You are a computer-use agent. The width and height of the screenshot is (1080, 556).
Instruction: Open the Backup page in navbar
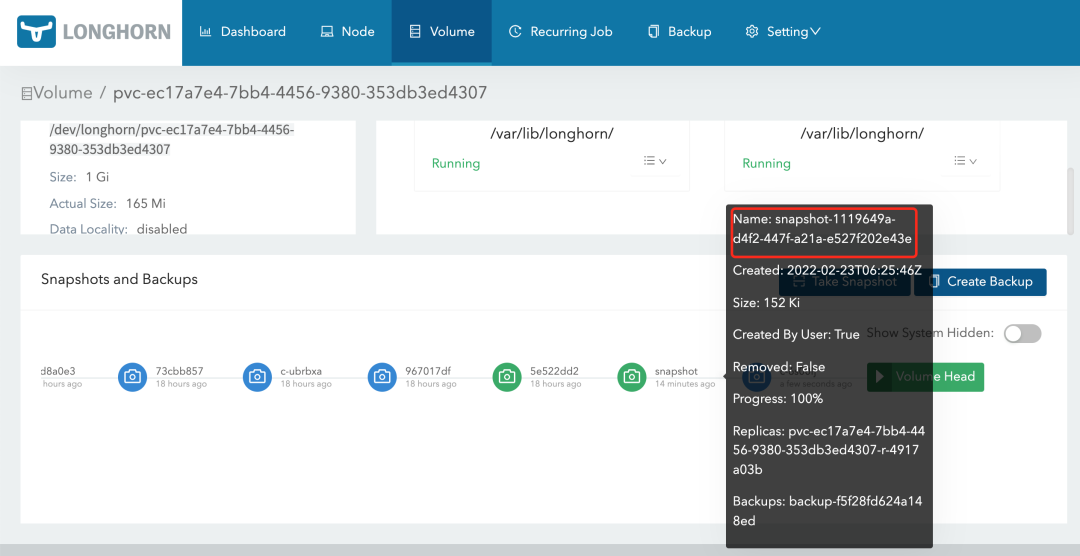679,32
